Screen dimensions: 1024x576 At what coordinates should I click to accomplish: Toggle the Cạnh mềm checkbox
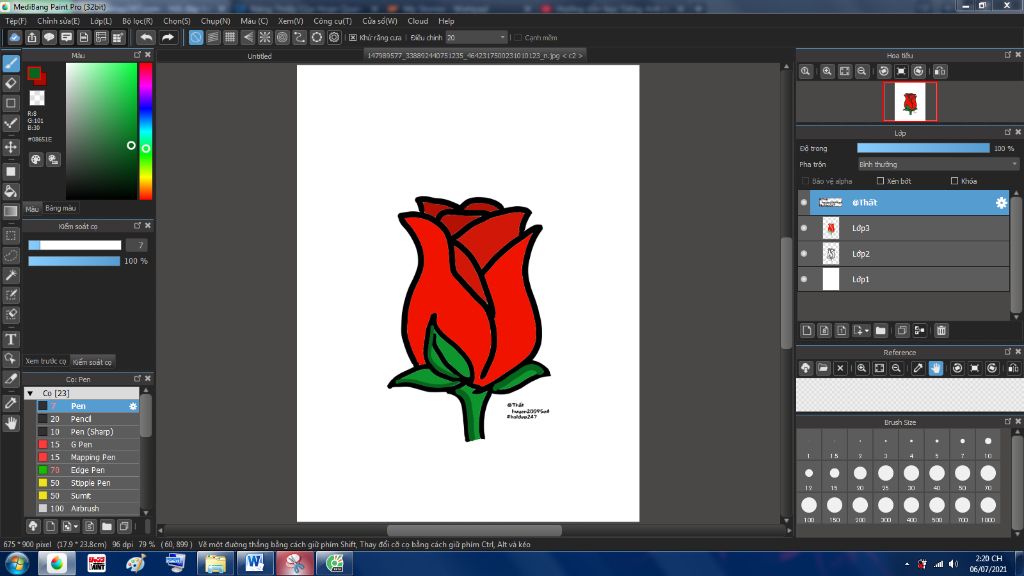[518, 38]
